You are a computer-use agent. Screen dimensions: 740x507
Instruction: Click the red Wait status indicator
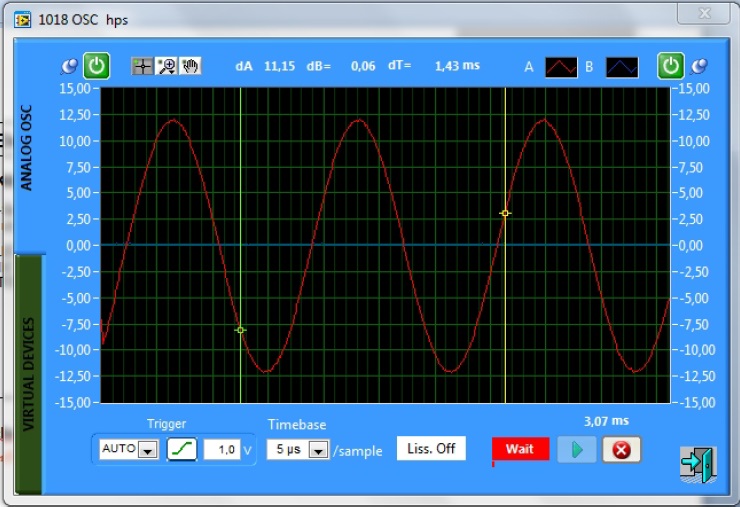pyautogui.click(x=521, y=448)
